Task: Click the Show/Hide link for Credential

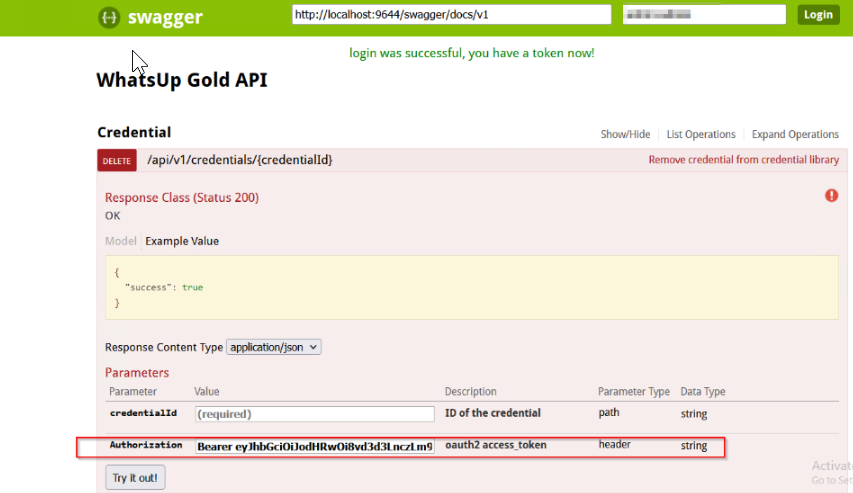Action: point(625,134)
